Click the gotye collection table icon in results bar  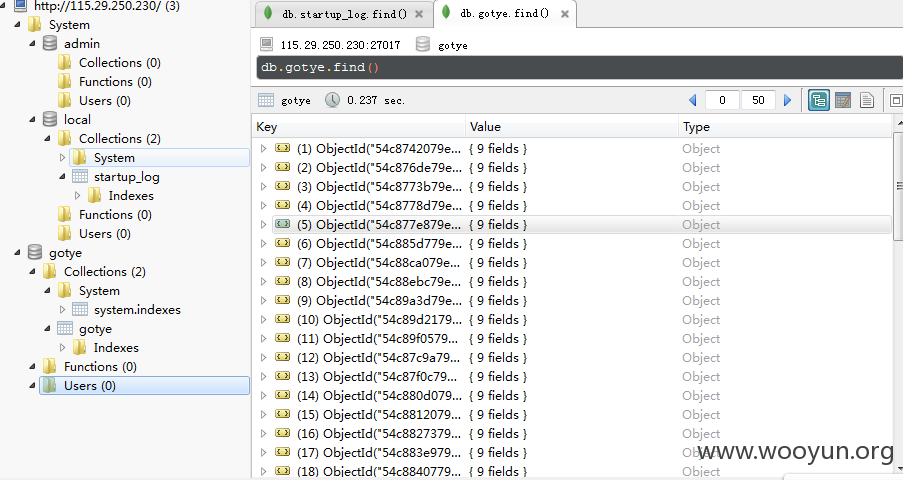coord(265,100)
